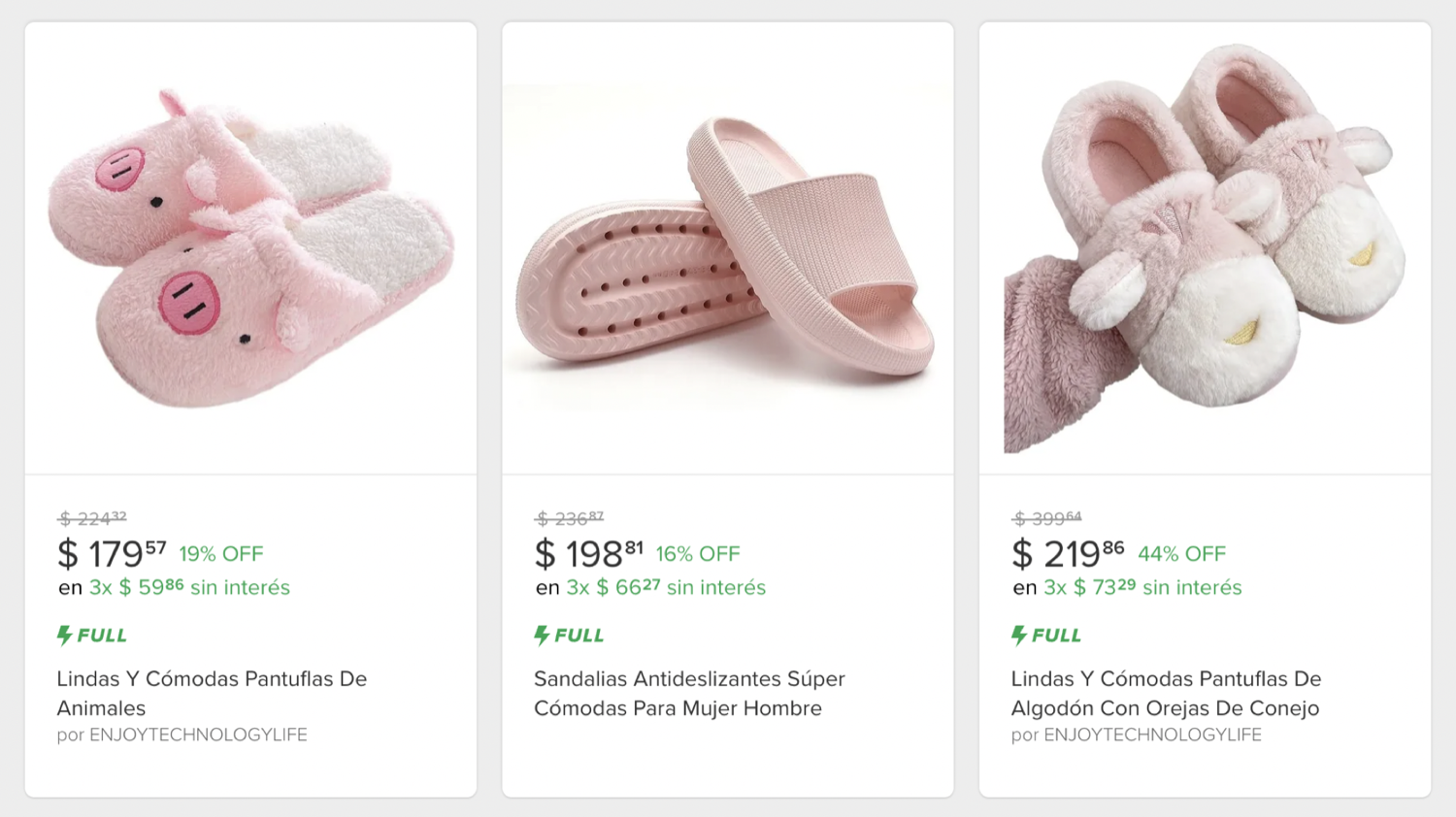Select the 16% OFF discount label

click(x=698, y=554)
